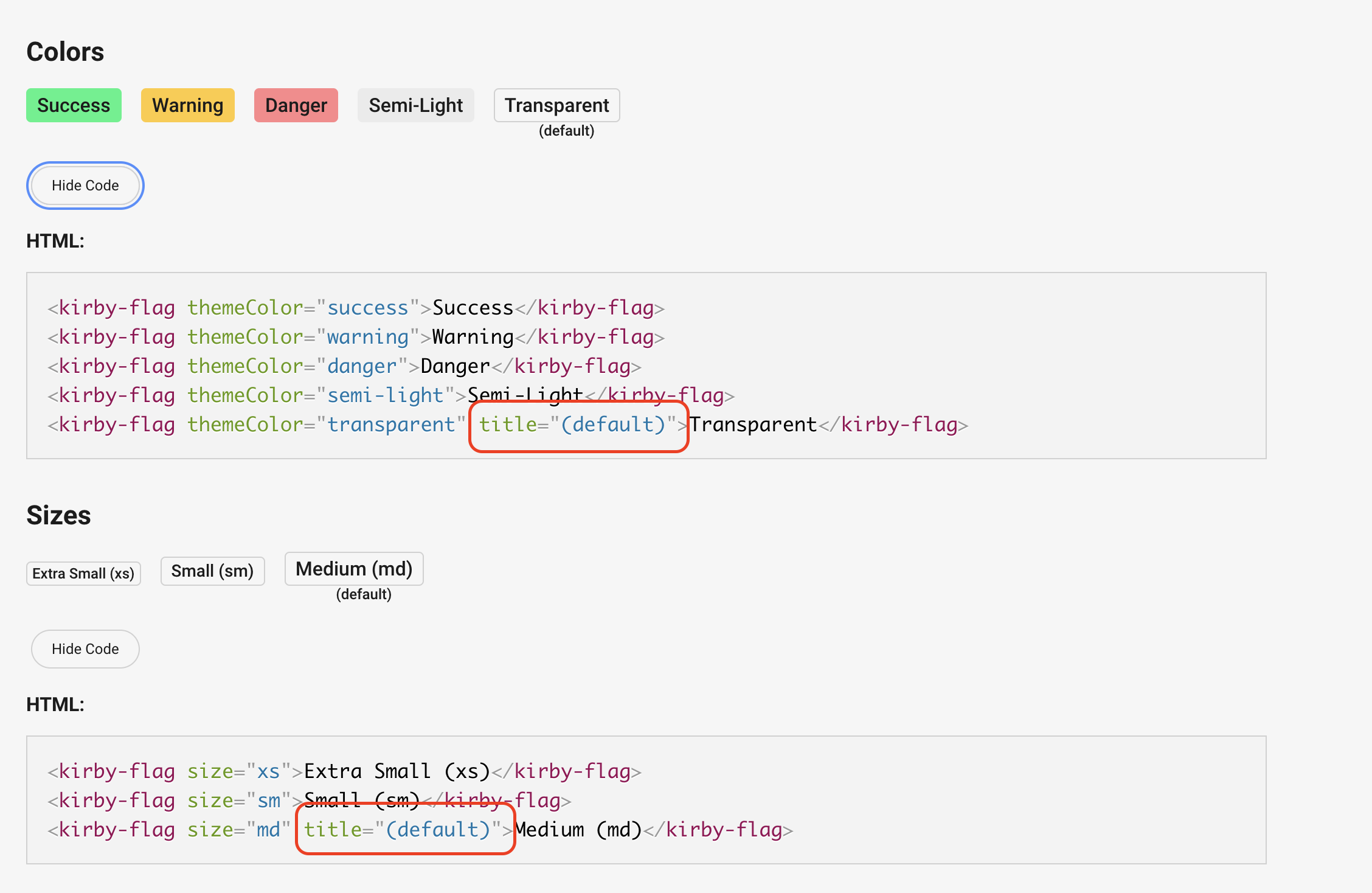Click the HTML label above Colors code block

(x=55, y=241)
